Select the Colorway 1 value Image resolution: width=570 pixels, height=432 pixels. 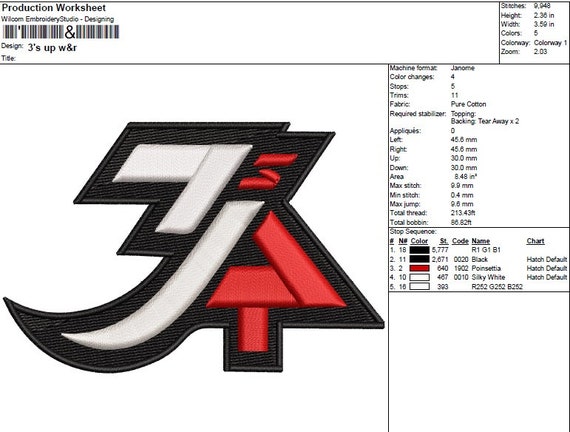[550, 43]
